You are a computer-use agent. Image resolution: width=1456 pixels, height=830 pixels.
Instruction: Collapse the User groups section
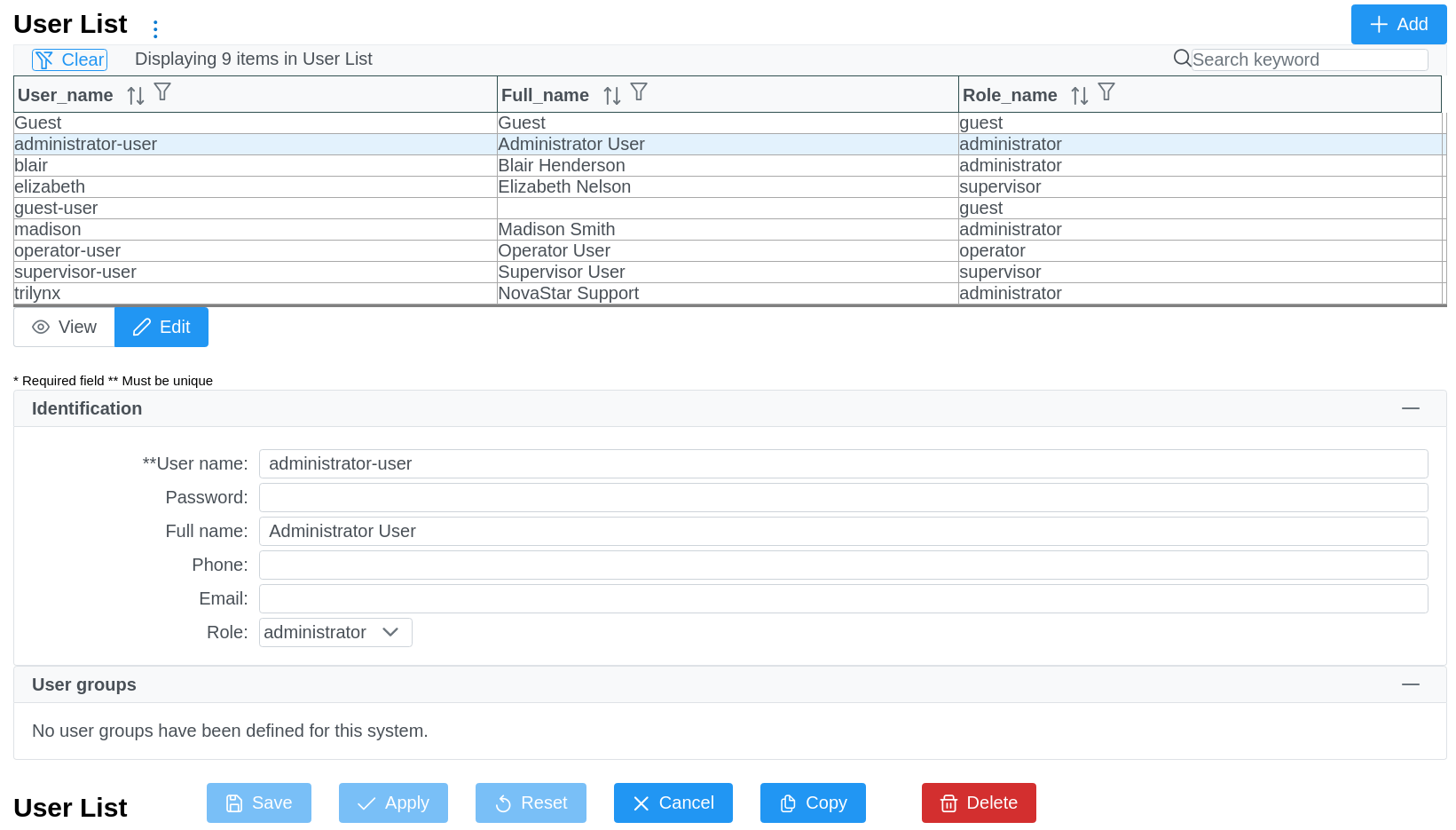pos(1411,684)
